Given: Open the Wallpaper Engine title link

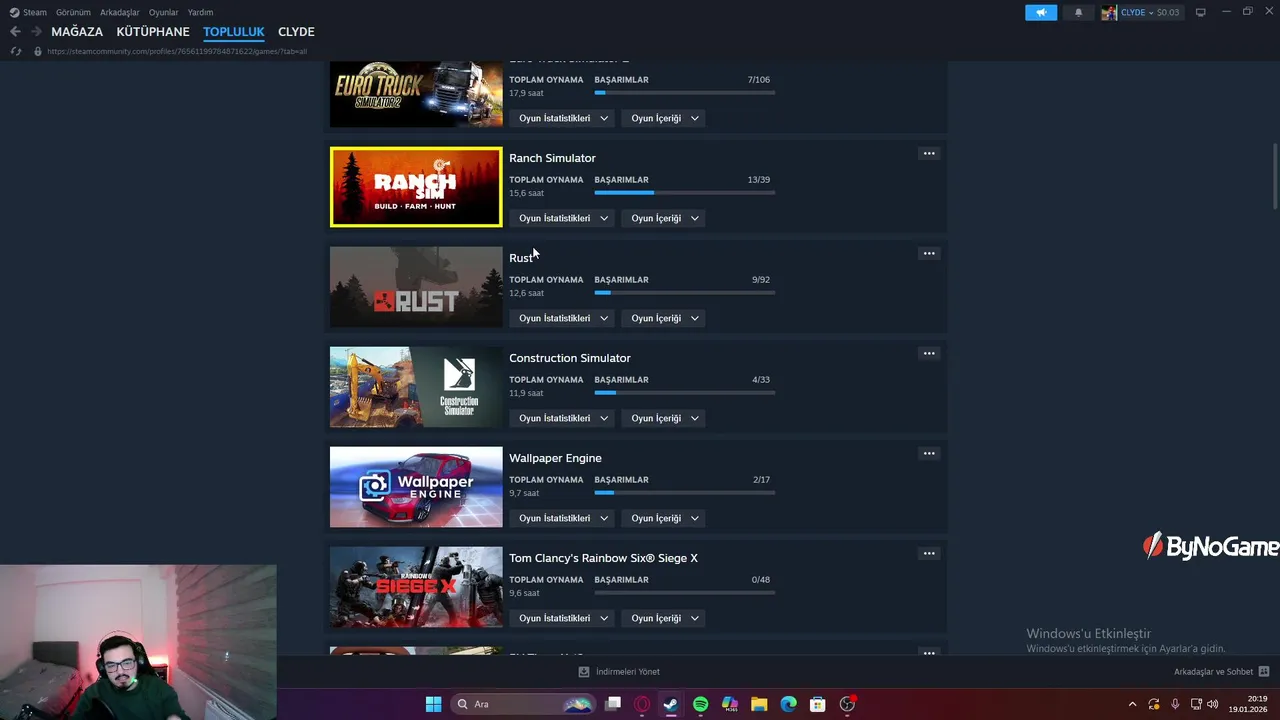Looking at the screenshot, I should click(x=555, y=458).
